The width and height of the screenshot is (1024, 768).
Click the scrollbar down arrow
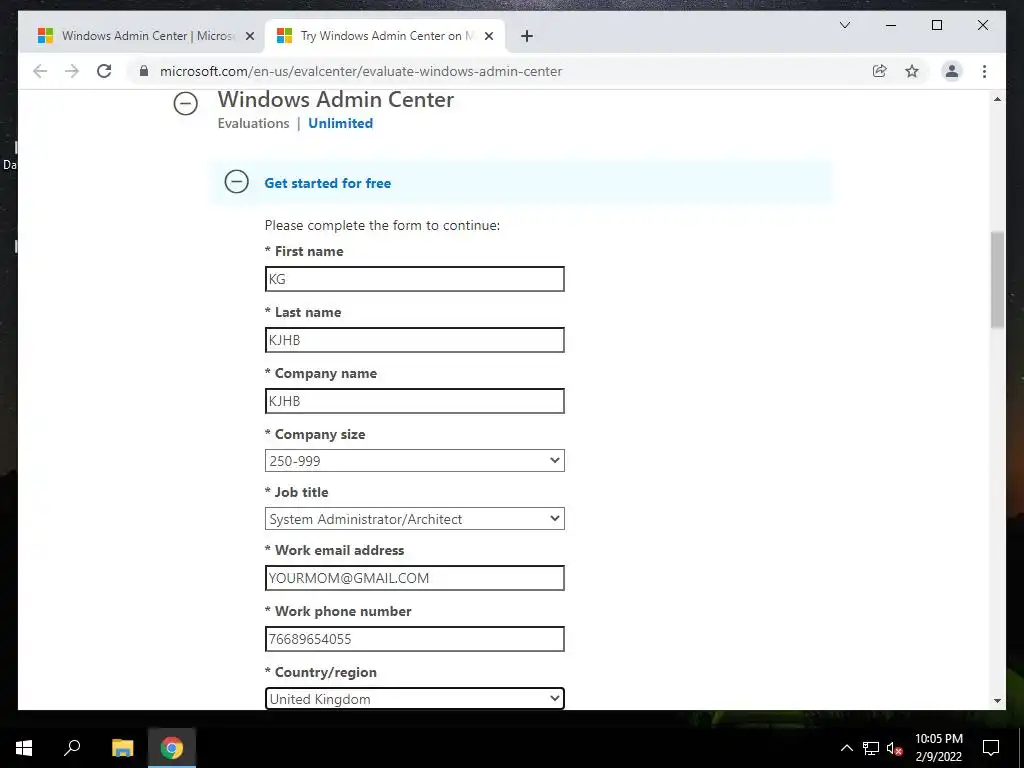[997, 700]
